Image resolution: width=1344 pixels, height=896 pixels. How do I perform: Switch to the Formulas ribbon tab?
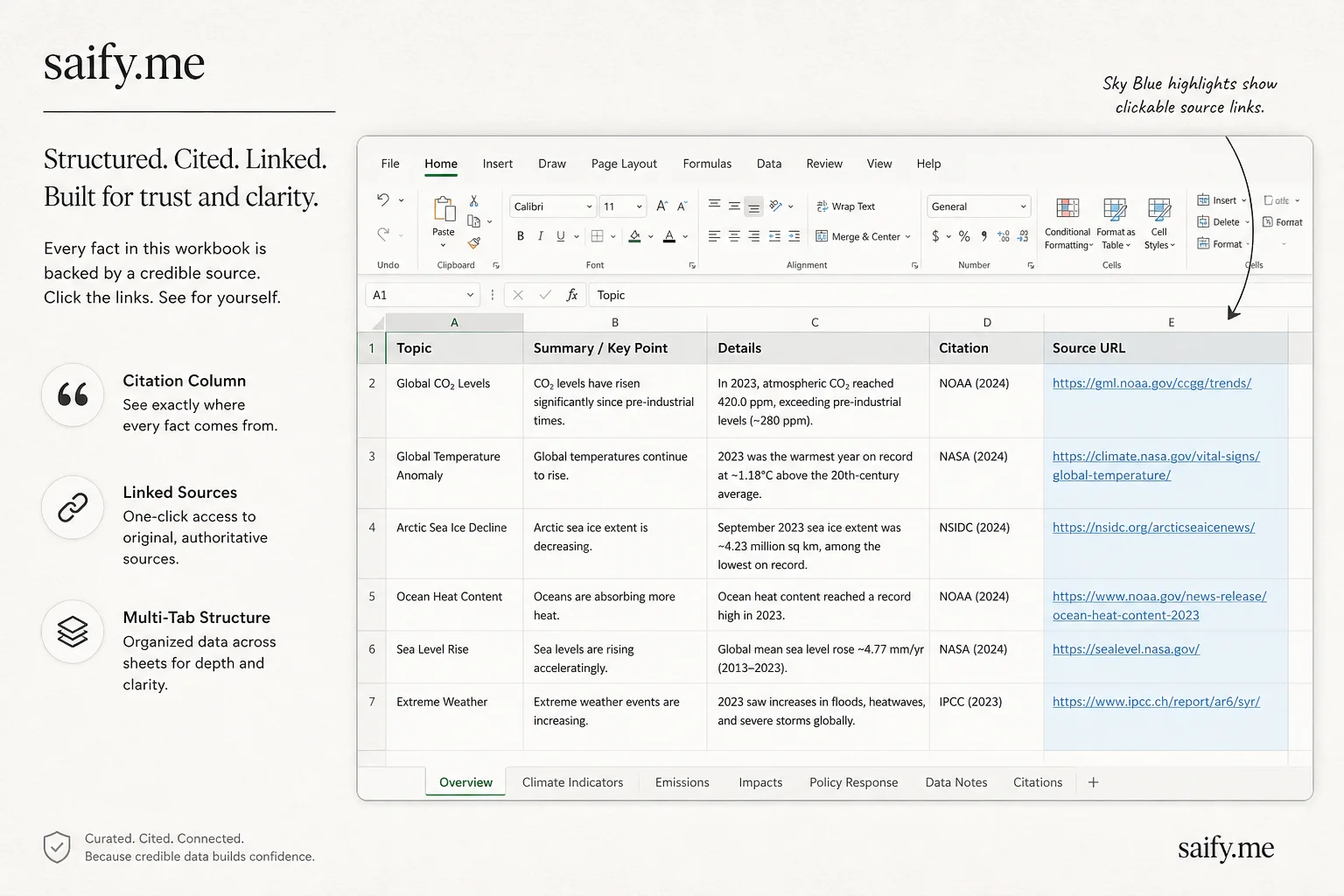pyautogui.click(x=707, y=164)
